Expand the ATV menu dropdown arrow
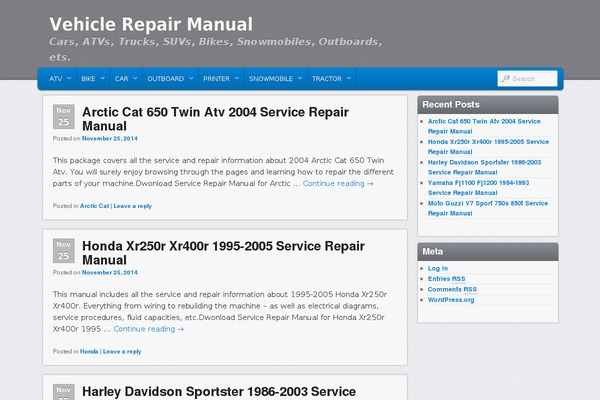The width and height of the screenshot is (600, 400). click(x=69, y=78)
